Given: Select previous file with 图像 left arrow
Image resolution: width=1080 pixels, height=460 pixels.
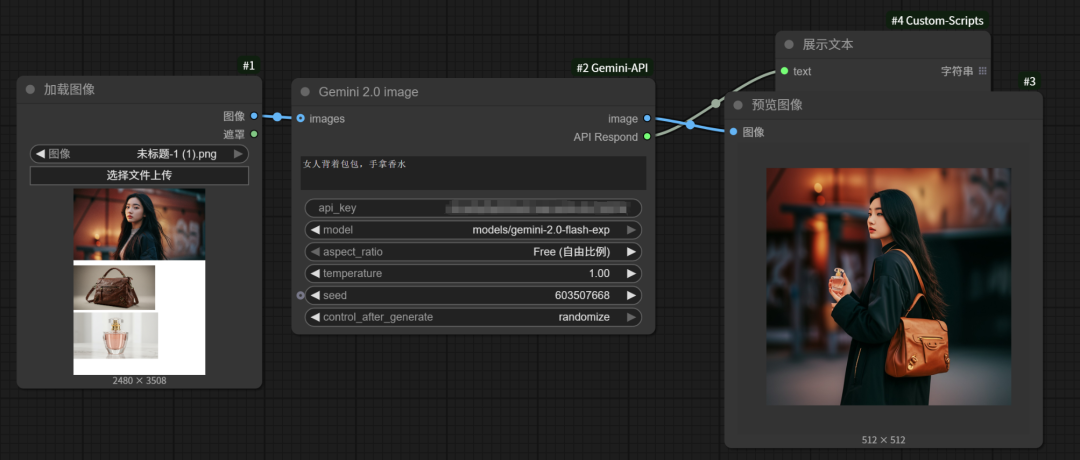Looking at the screenshot, I should (40, 154).
